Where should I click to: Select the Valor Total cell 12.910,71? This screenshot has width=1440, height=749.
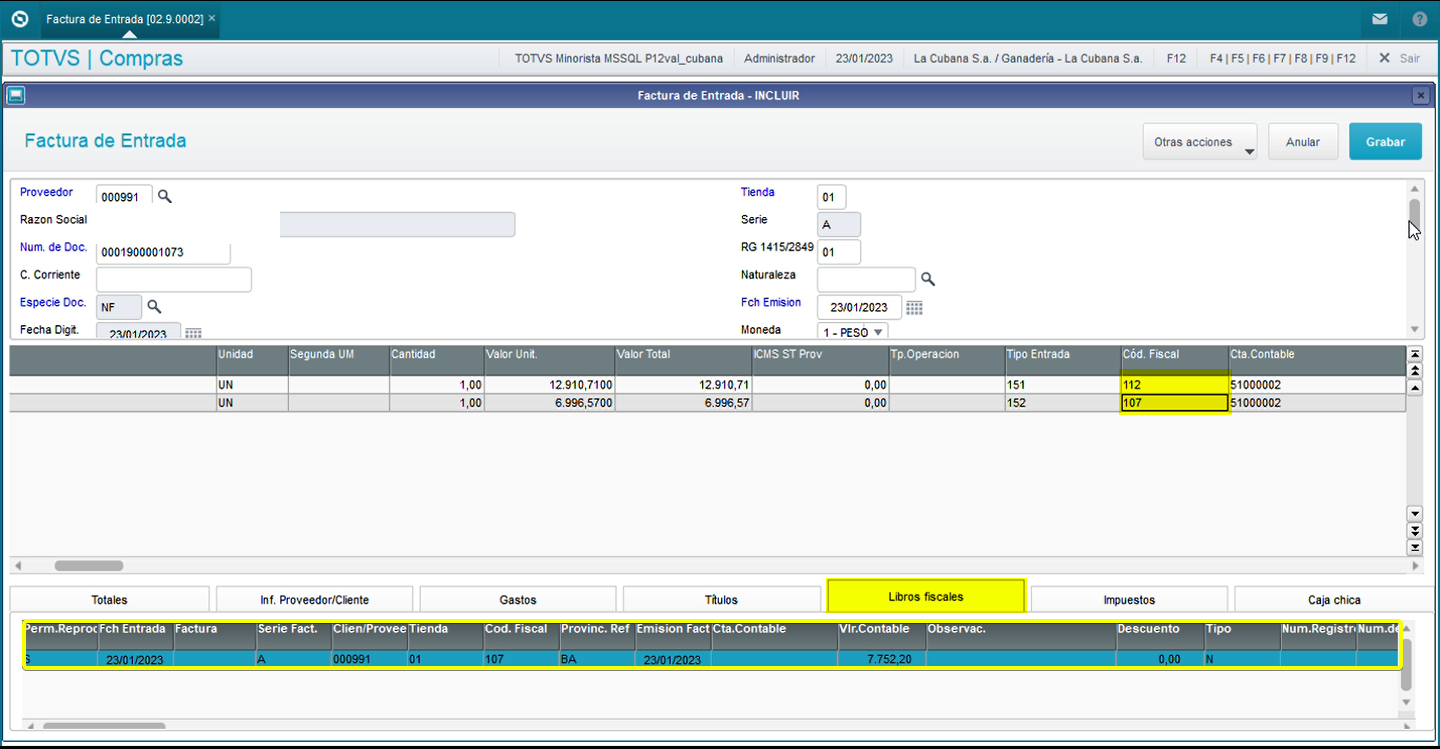682,384
